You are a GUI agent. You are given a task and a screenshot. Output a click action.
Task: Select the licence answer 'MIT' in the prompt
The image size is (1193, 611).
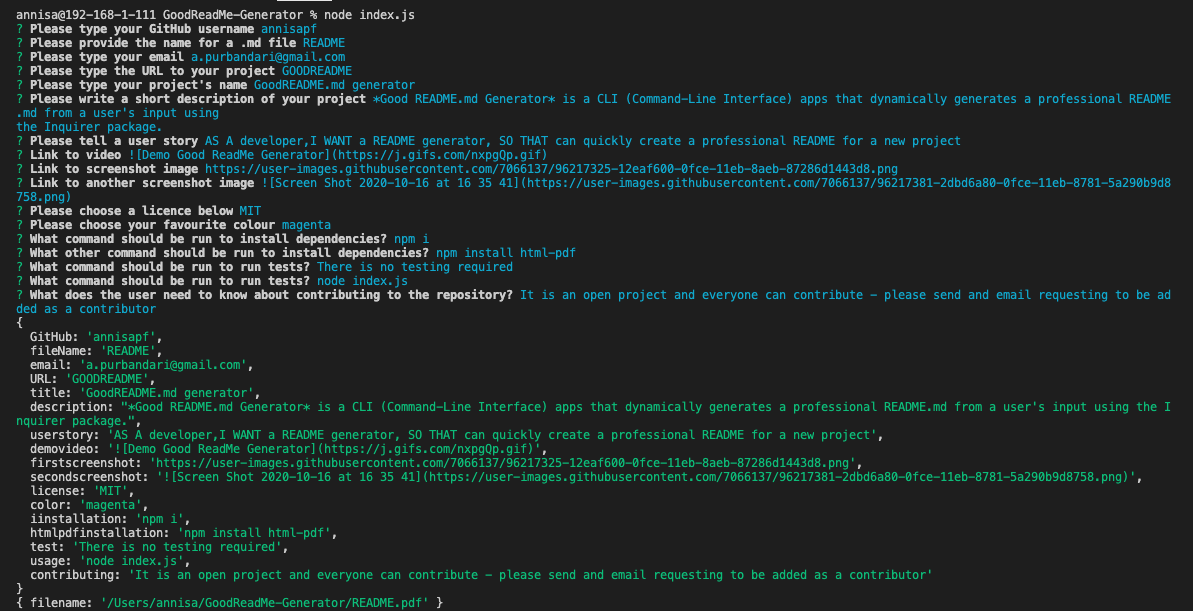(x=250, y=211)
